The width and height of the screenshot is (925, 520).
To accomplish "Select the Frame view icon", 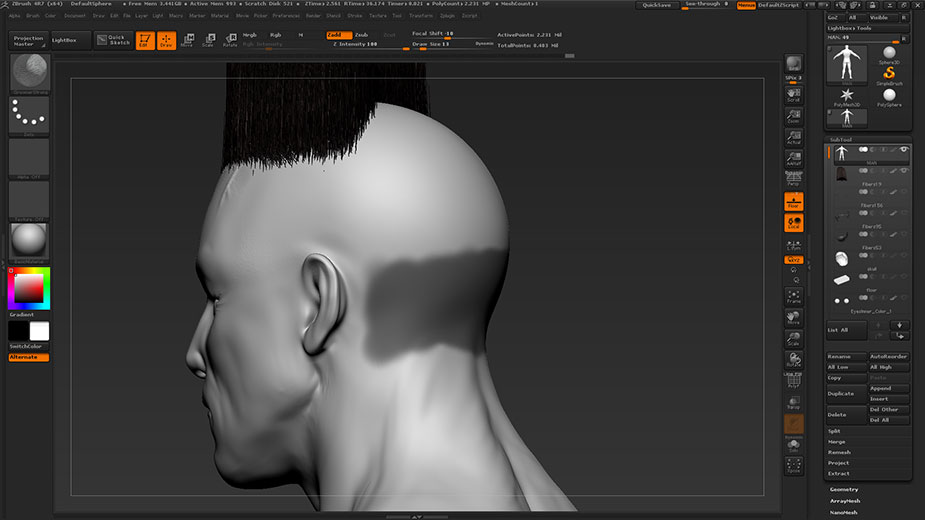I will (x=793, y=296).
